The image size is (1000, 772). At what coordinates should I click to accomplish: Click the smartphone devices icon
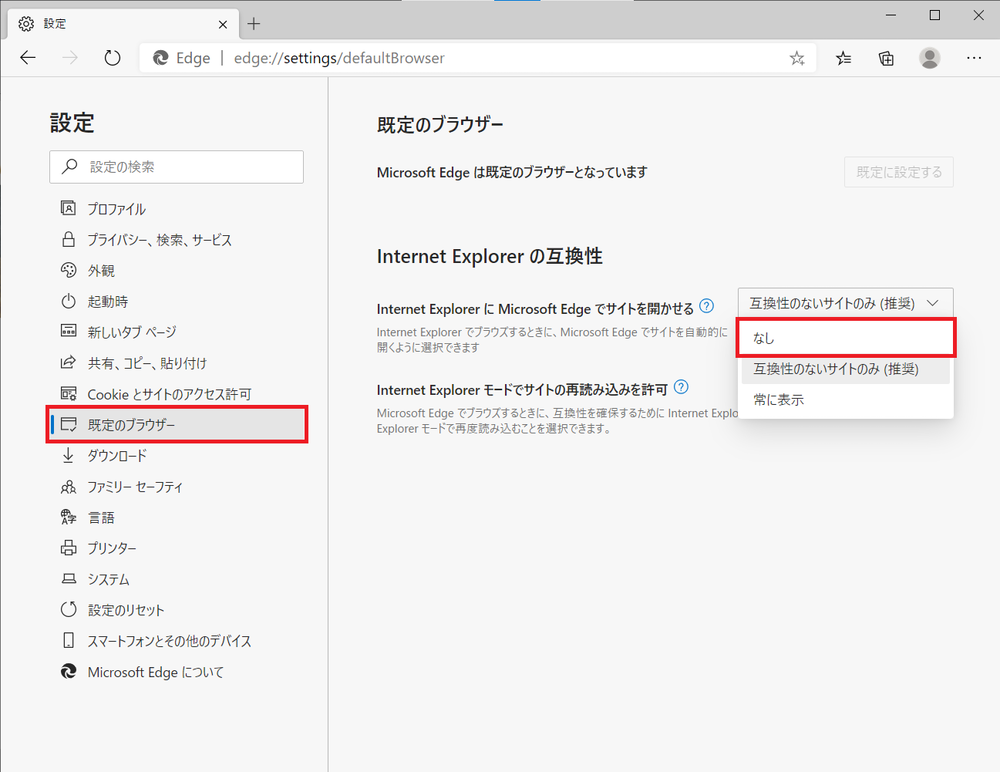[68, 640]
